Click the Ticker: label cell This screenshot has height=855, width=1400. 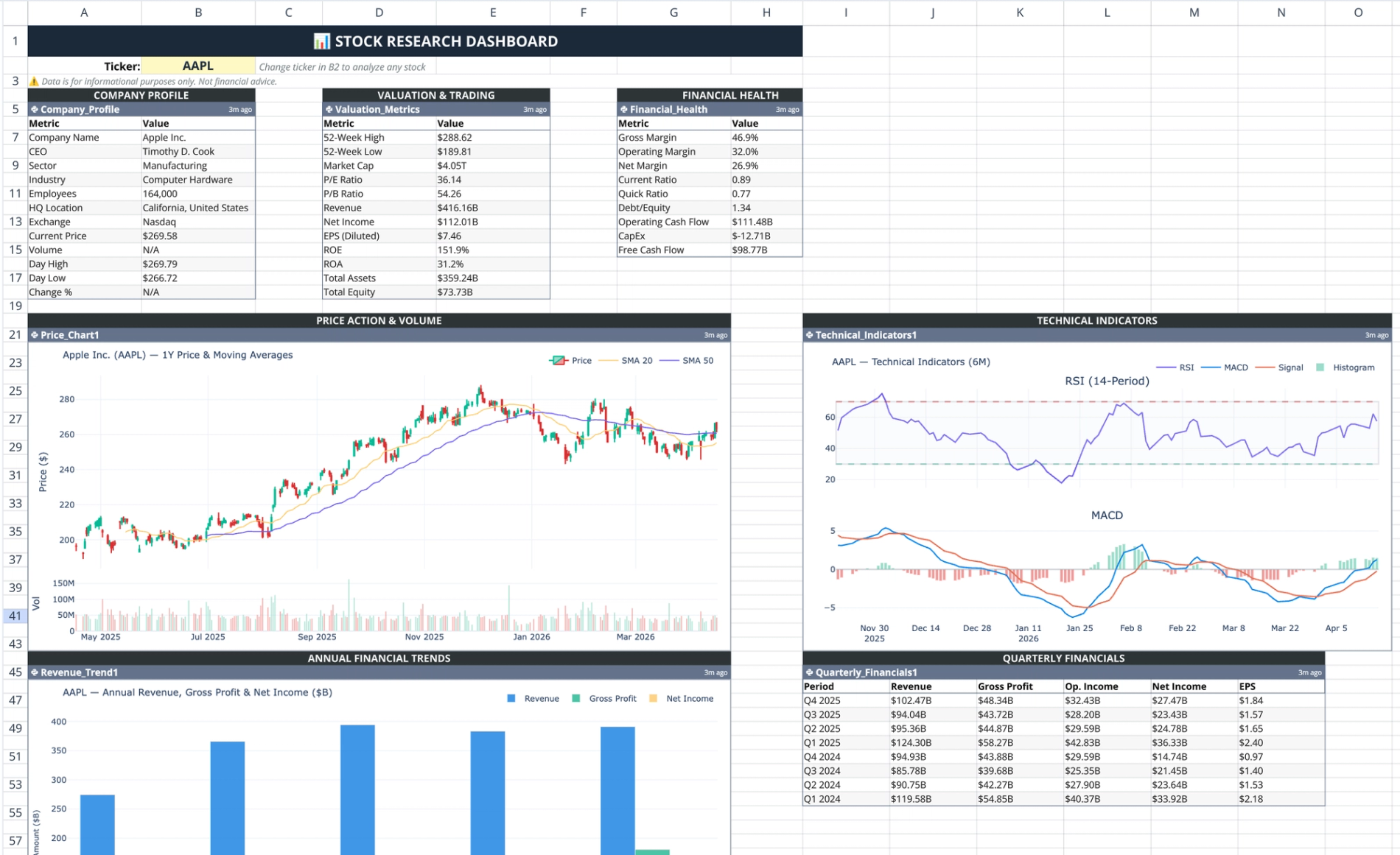point(85,66)
